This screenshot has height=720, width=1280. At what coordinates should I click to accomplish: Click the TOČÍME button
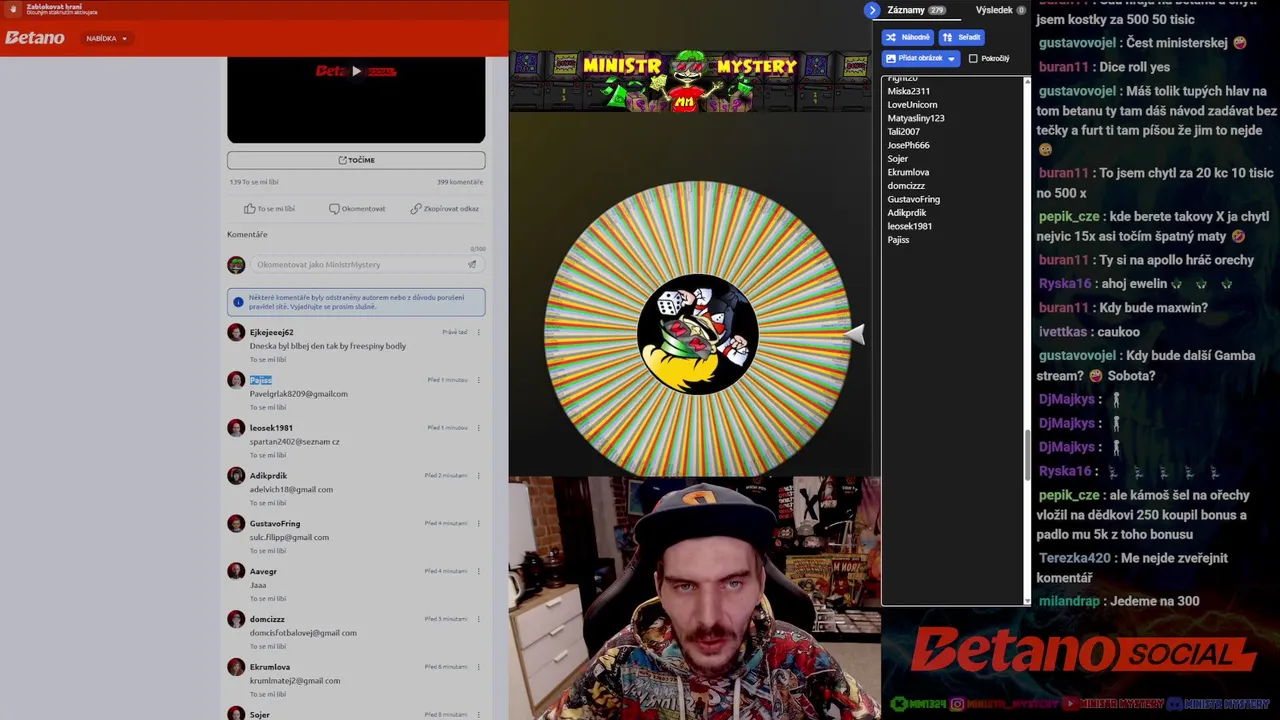pyautogui.click(x=356, y=160)
